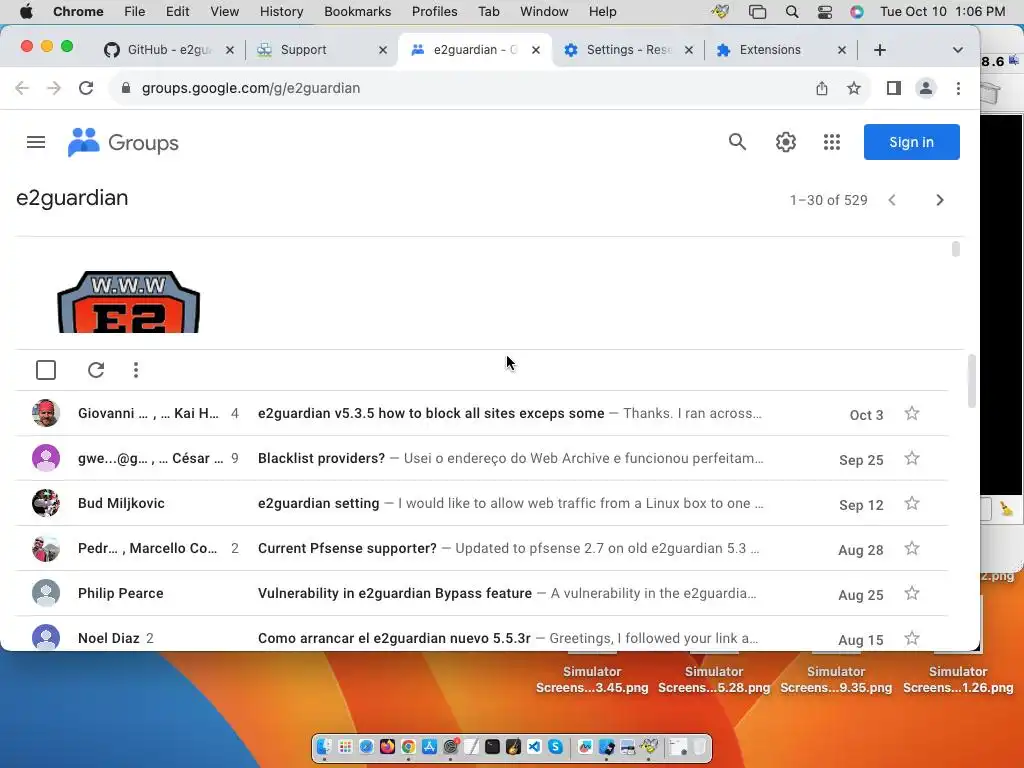Click the 'Oct 3' date in first row
Screen dimensions: 1024x768
coord(866,415)
